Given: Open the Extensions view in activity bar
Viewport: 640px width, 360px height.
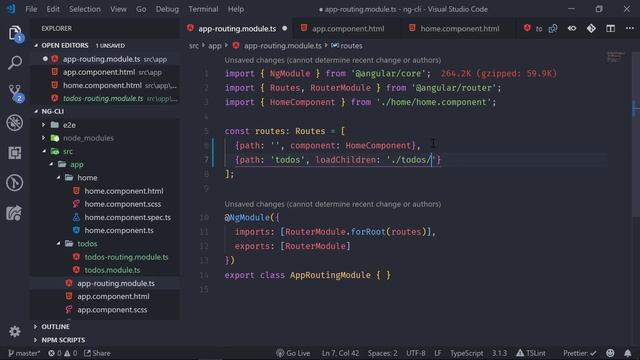Looking at the screenshot, I should [15, 153].
